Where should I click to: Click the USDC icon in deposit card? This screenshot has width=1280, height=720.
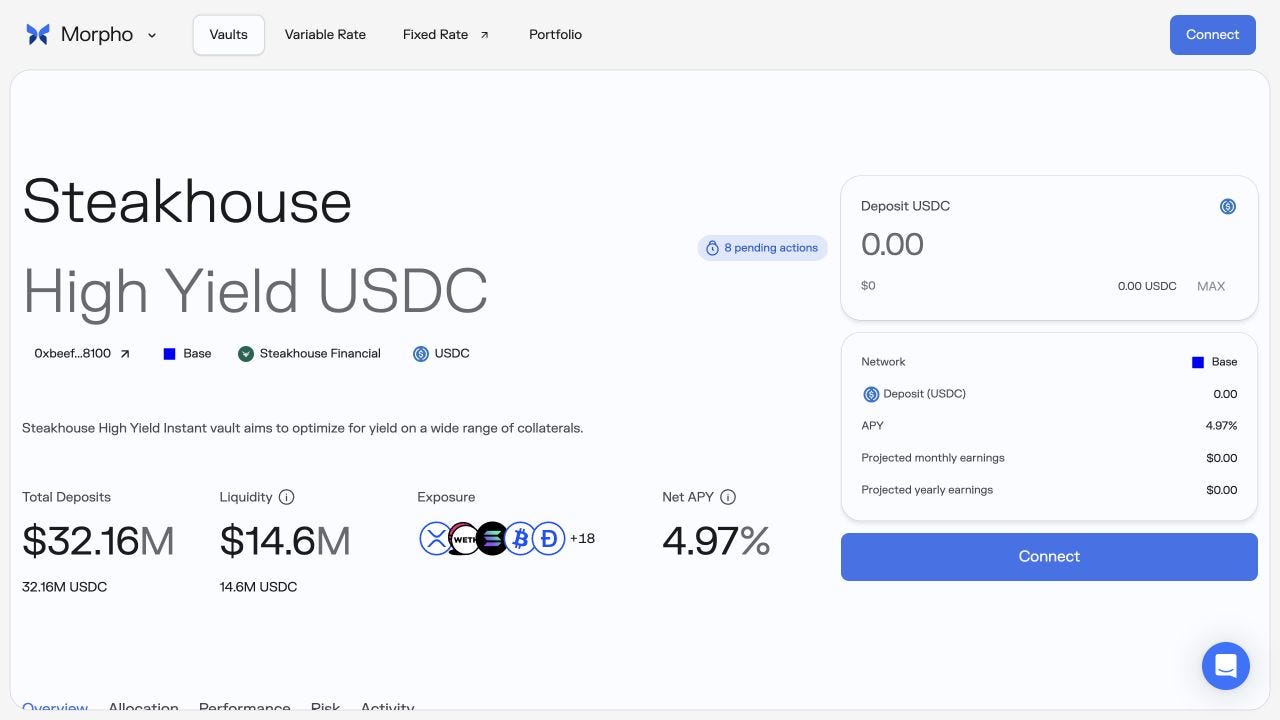1228,206
